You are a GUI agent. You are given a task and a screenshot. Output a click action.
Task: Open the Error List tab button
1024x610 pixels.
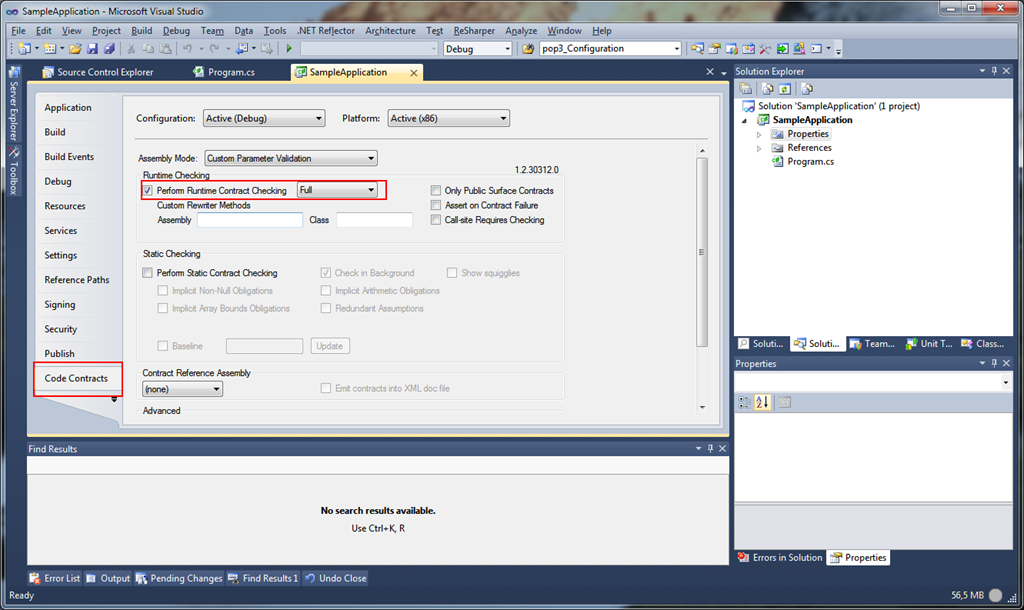point(55,578)
